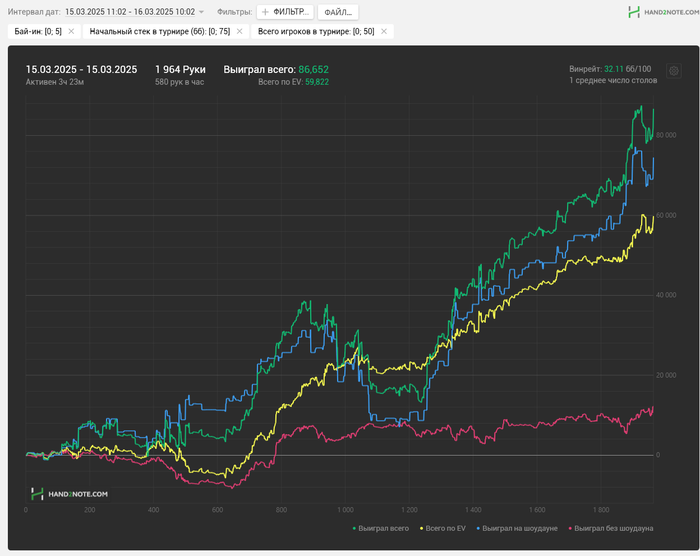The height and width of the screenshot is (556, 700).
Task: Click the 15.03.2025 - 15.03.2025 session date heading
Action: click(81, 70)
